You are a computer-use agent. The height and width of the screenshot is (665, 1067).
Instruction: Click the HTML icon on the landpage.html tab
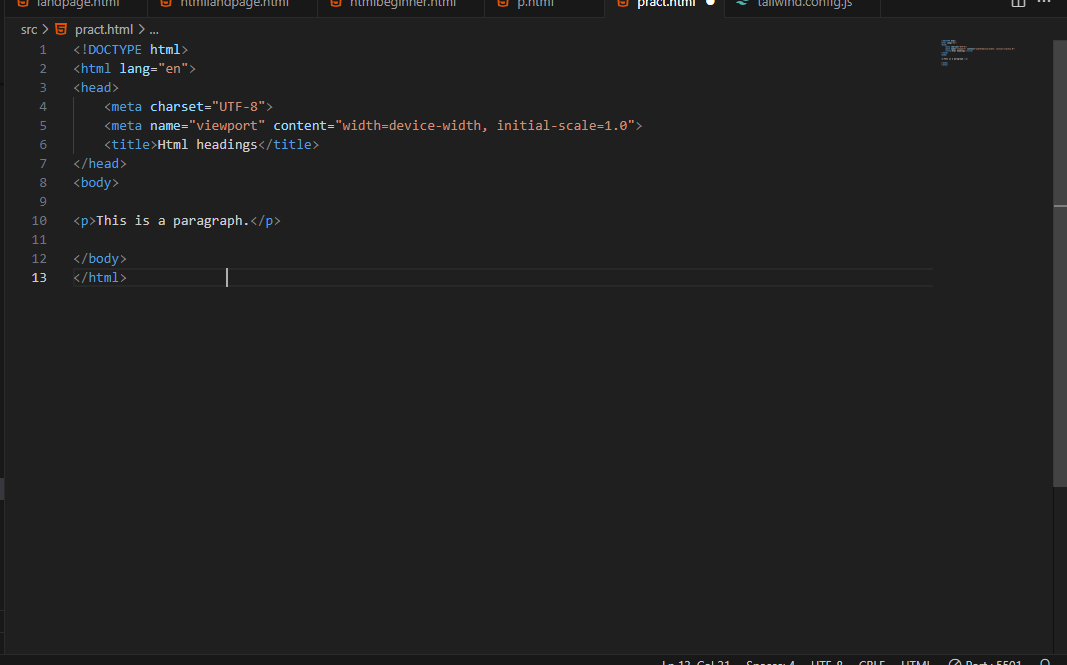pyautogui.click(x=23, y=3)
